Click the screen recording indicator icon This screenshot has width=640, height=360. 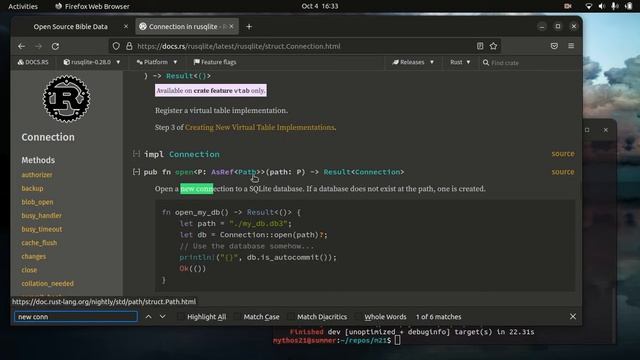pos(568,6)
